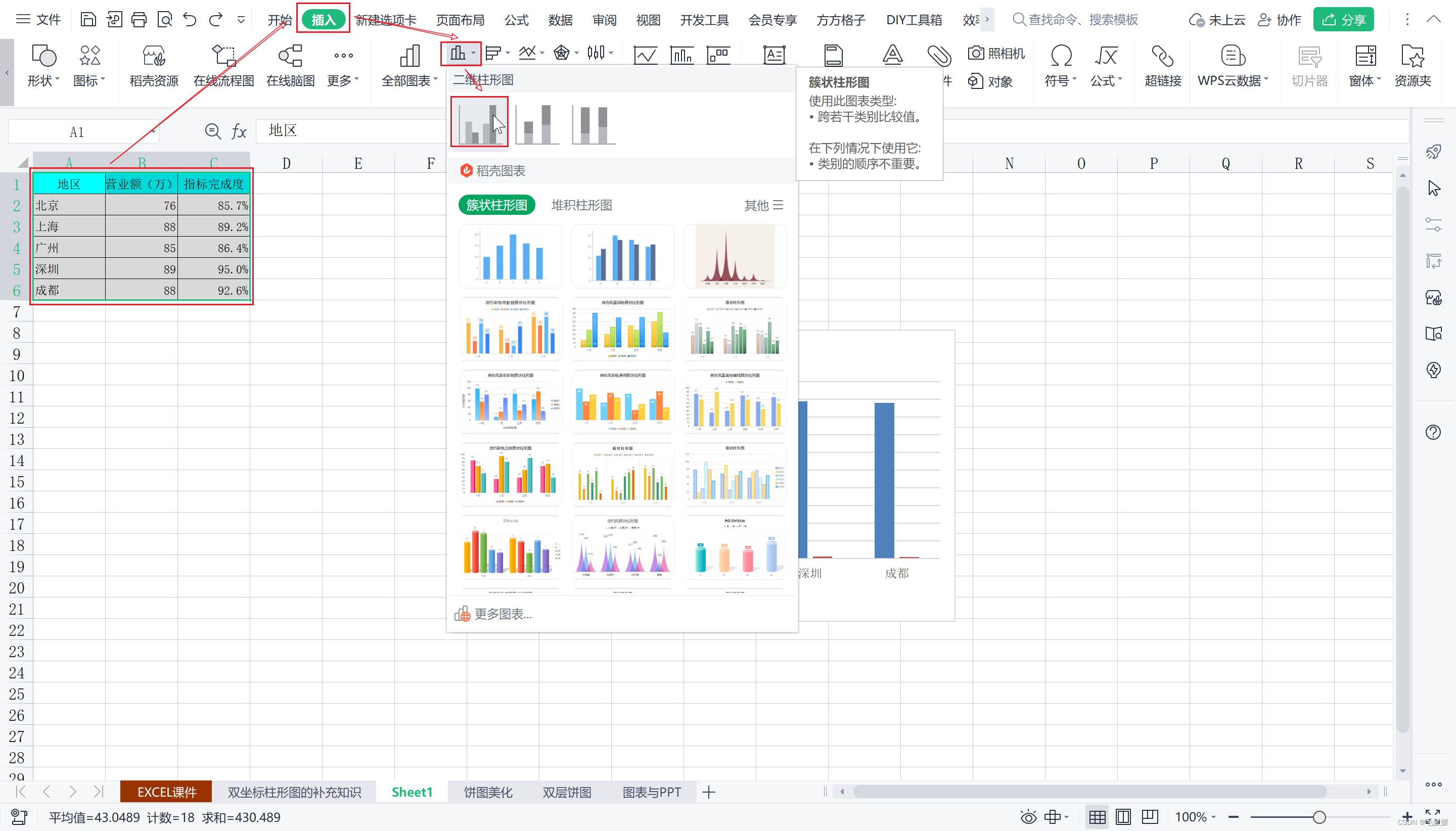Click the Undo arrow icon
The width and height of the screenshot is (1456, 831).
(190, 20)
